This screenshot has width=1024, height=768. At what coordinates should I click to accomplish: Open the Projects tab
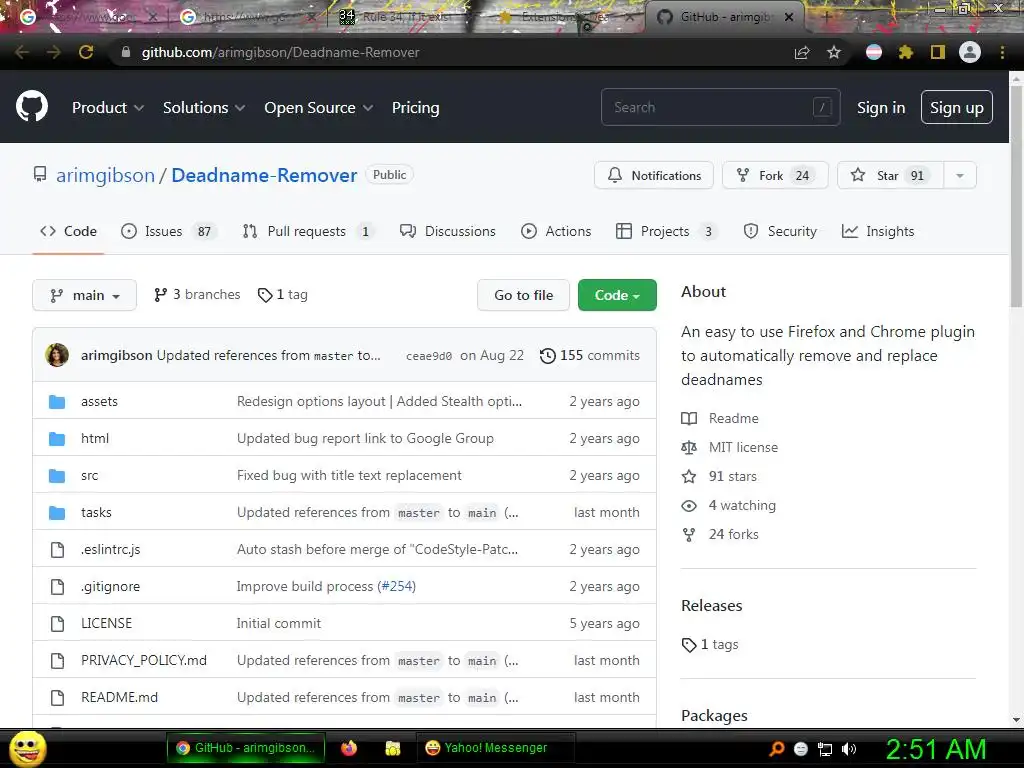pos(665,231)
